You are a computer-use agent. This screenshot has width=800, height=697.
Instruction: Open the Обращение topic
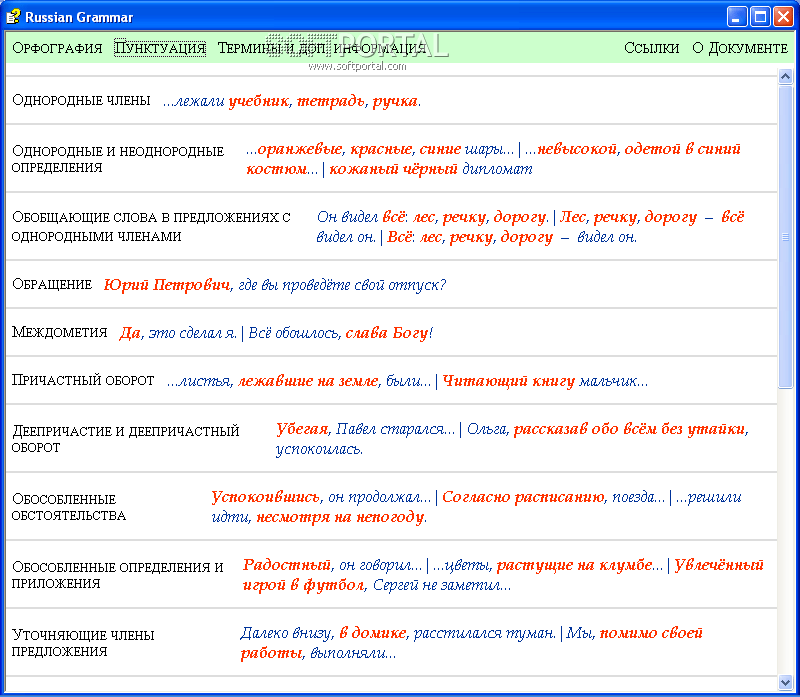tap(52, 284)
